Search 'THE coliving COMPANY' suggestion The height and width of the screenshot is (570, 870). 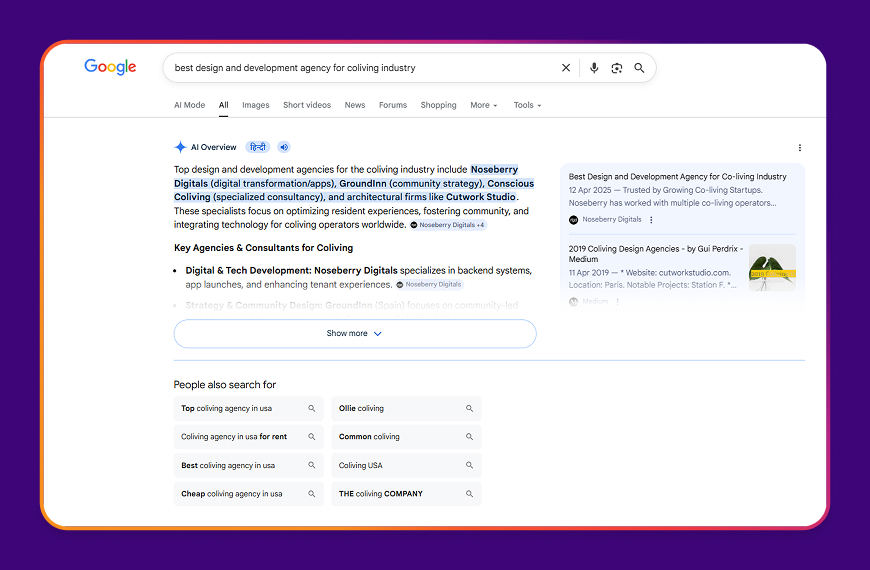tap(406, 494)
